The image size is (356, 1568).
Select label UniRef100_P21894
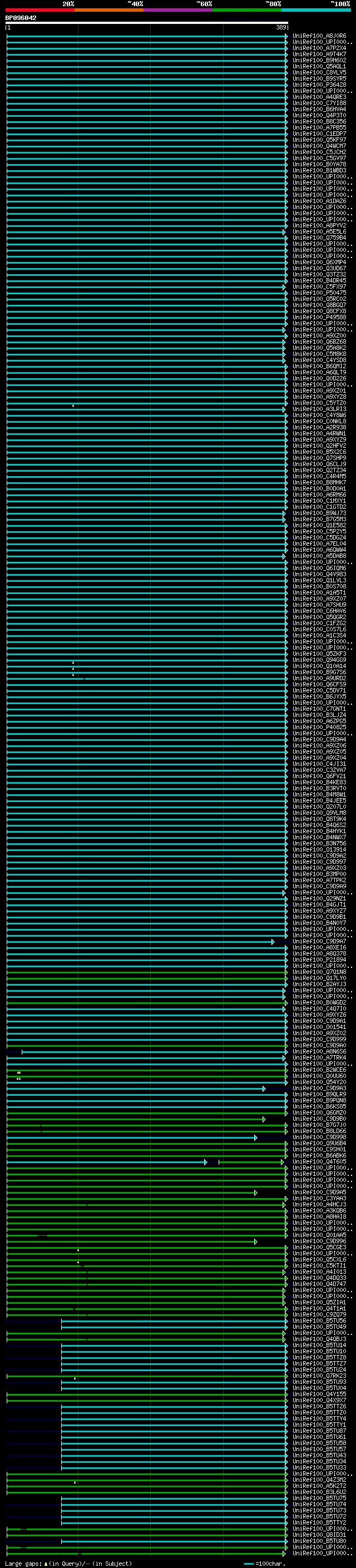pyautogui.click(x=319, y=960)
